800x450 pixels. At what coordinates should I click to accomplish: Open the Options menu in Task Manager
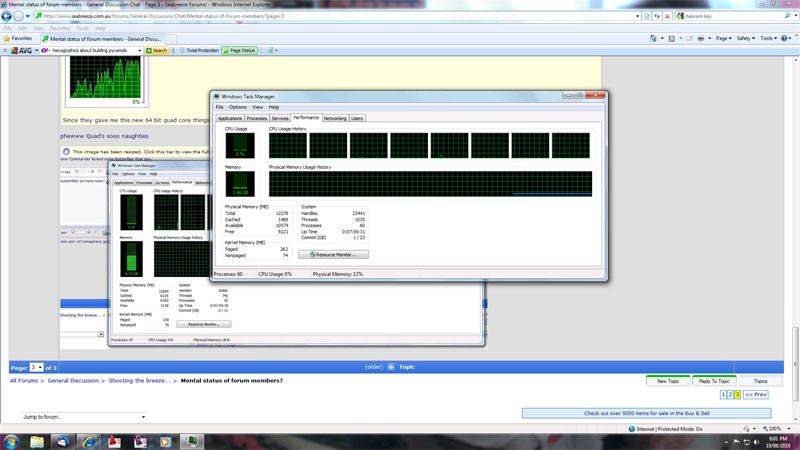237,107
